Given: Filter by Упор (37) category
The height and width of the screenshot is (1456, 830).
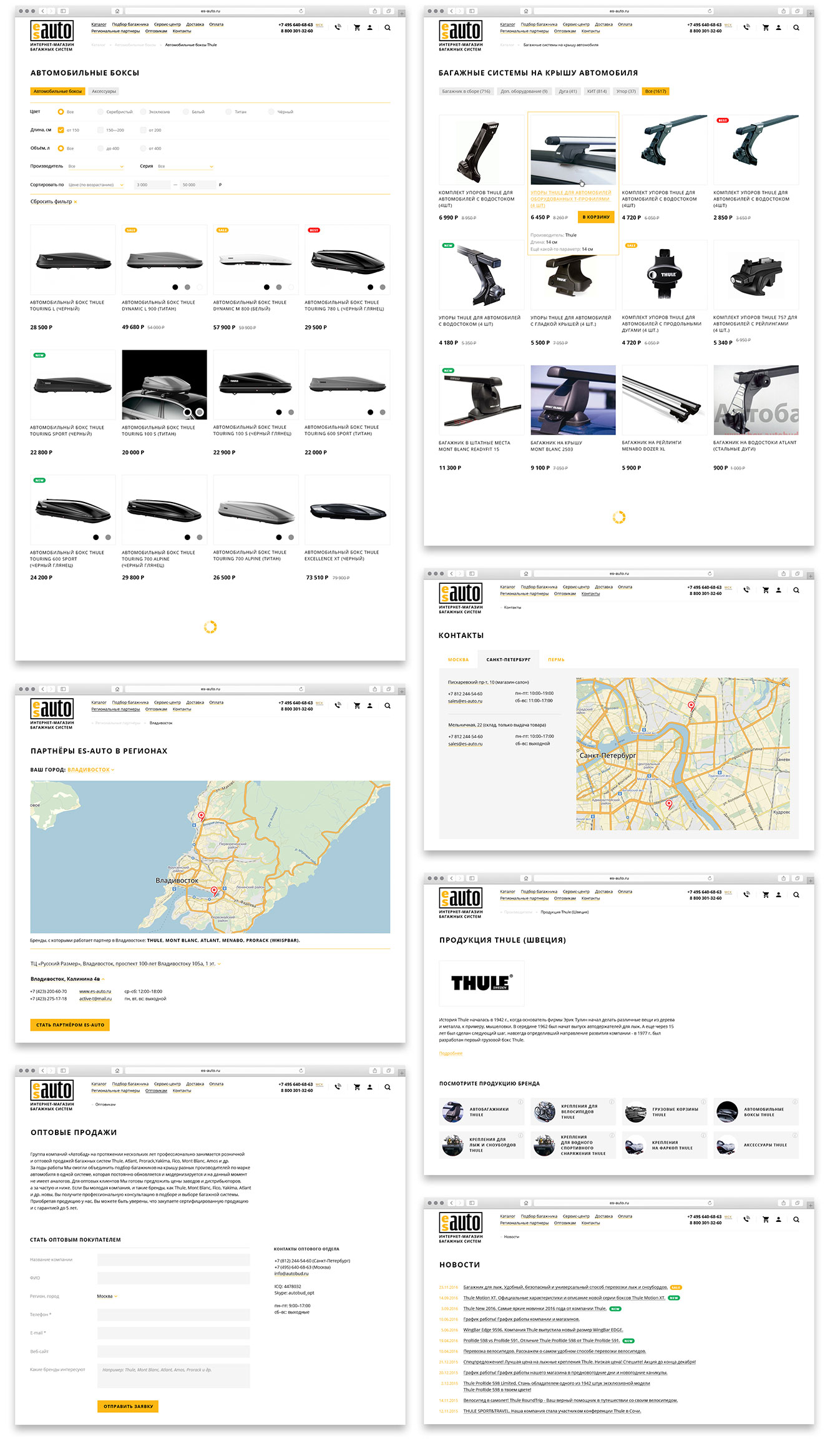Looking at the screenshot, I should (x=626, y=91).
